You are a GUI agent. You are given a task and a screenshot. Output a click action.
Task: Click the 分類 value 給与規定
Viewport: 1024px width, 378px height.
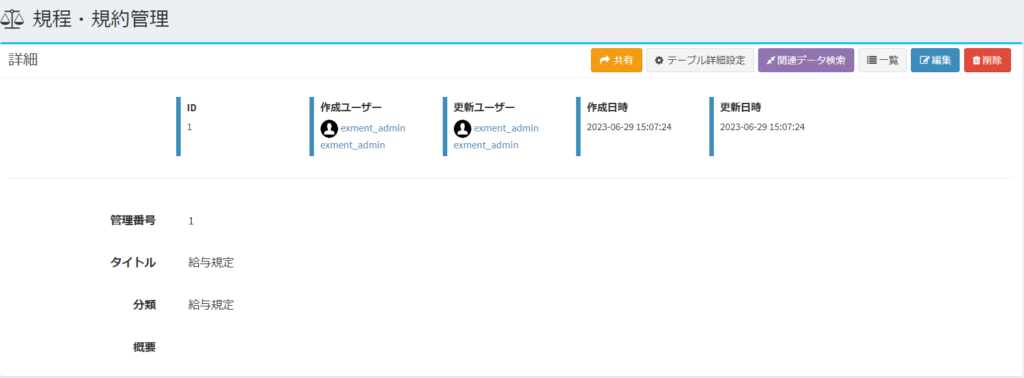[x=211, y=305]
